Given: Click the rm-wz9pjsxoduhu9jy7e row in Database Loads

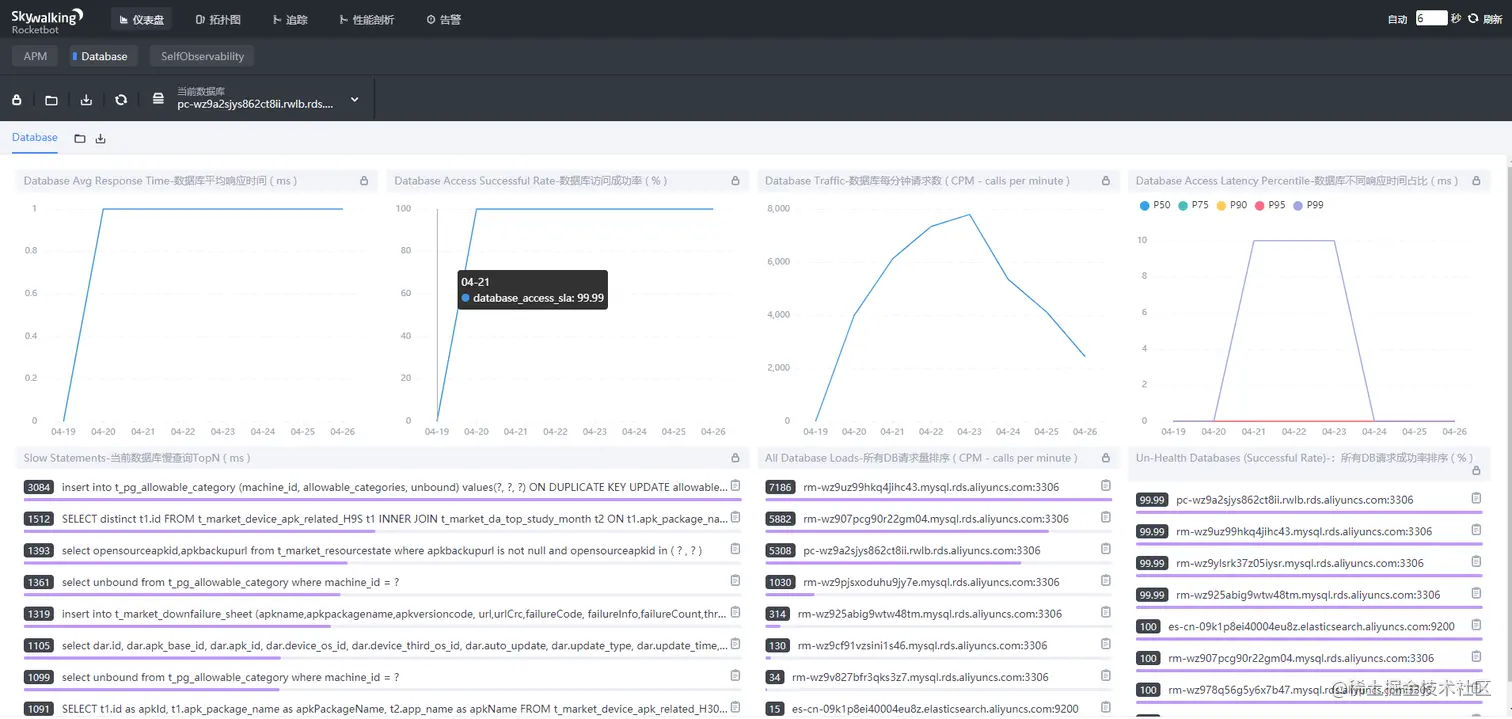Looking at the screenshot, I should (937, 583).
